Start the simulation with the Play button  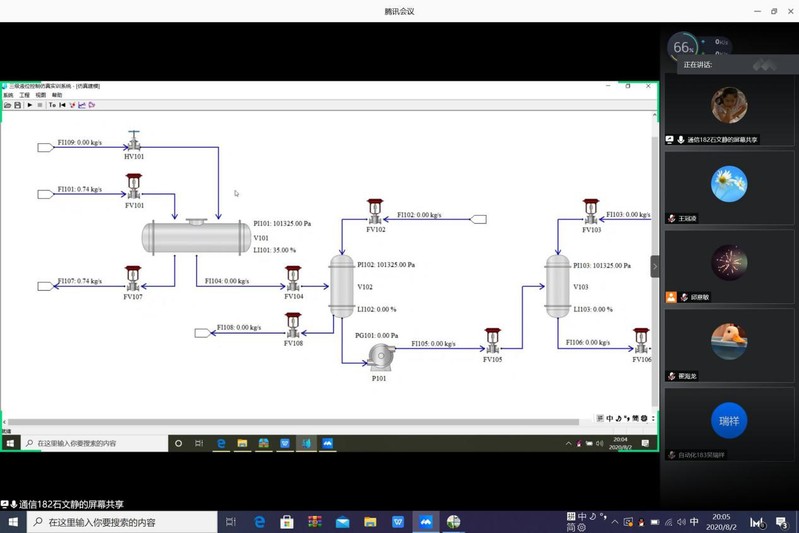30,105
